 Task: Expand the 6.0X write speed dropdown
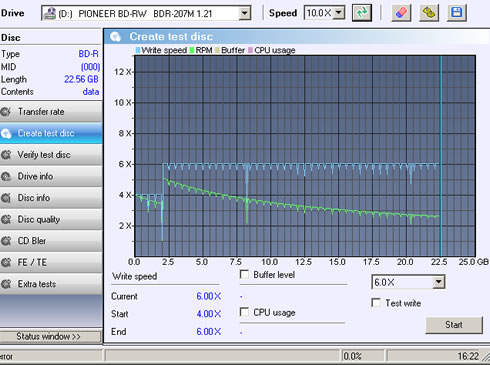[439, 282]
